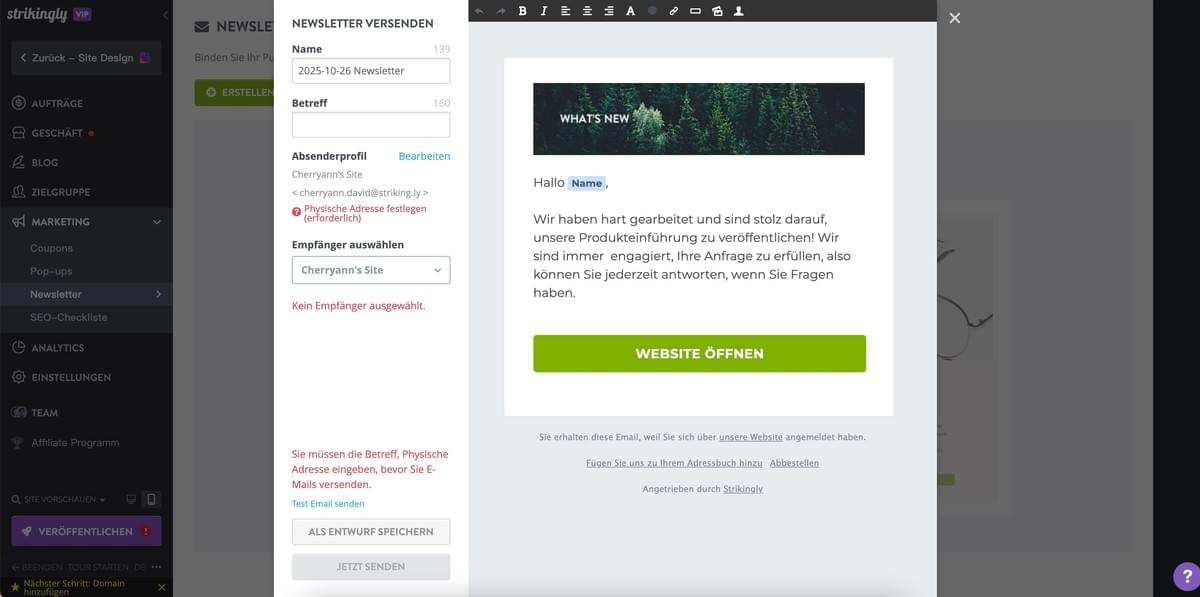1200x597 pixels.
Task: Open the SITE VORSCHAUEN dropdown
Action: tap(56, 498)
